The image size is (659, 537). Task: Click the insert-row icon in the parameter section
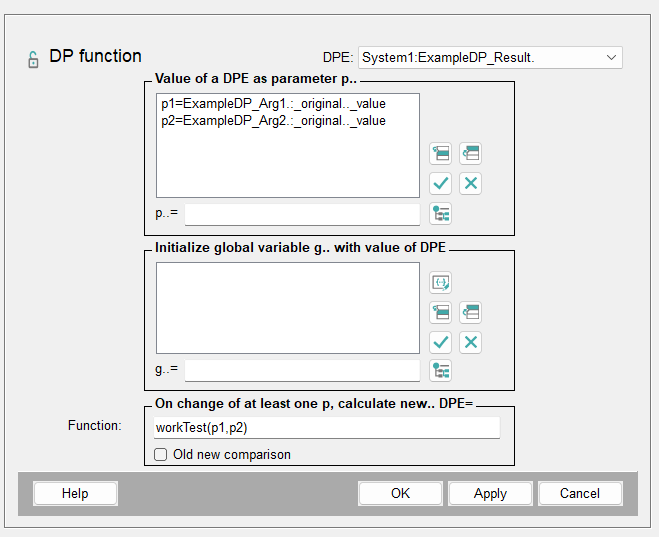click(440, 154)
